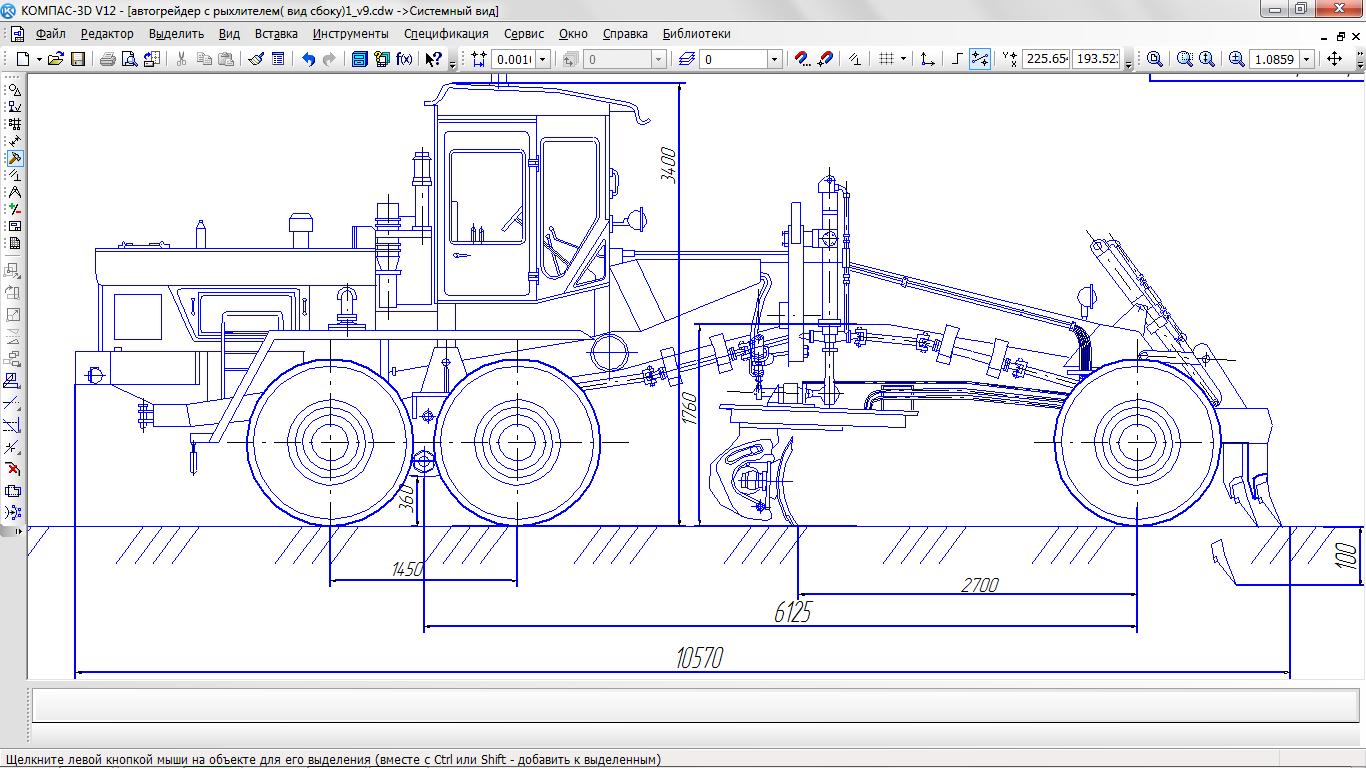Open the Print preview tool
The image size is (1366, 768).
(129, 59)
